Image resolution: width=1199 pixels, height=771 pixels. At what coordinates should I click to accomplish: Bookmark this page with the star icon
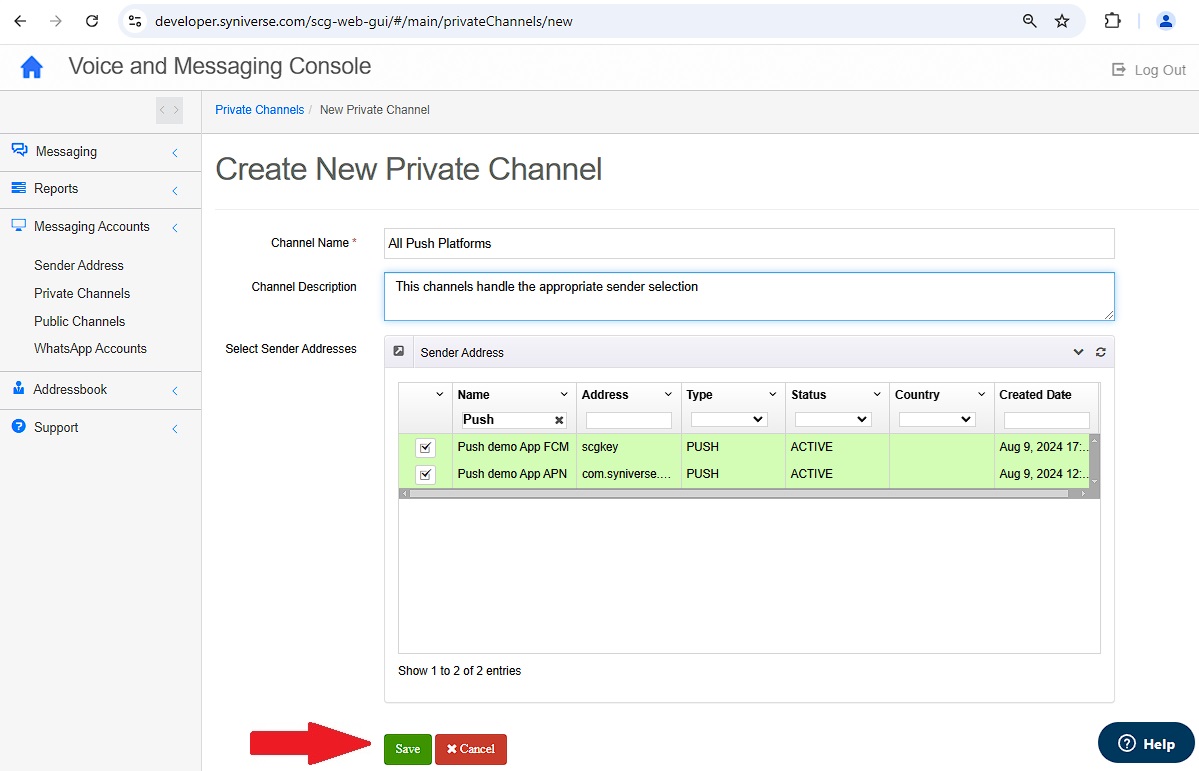click(x=1062, y=21)
